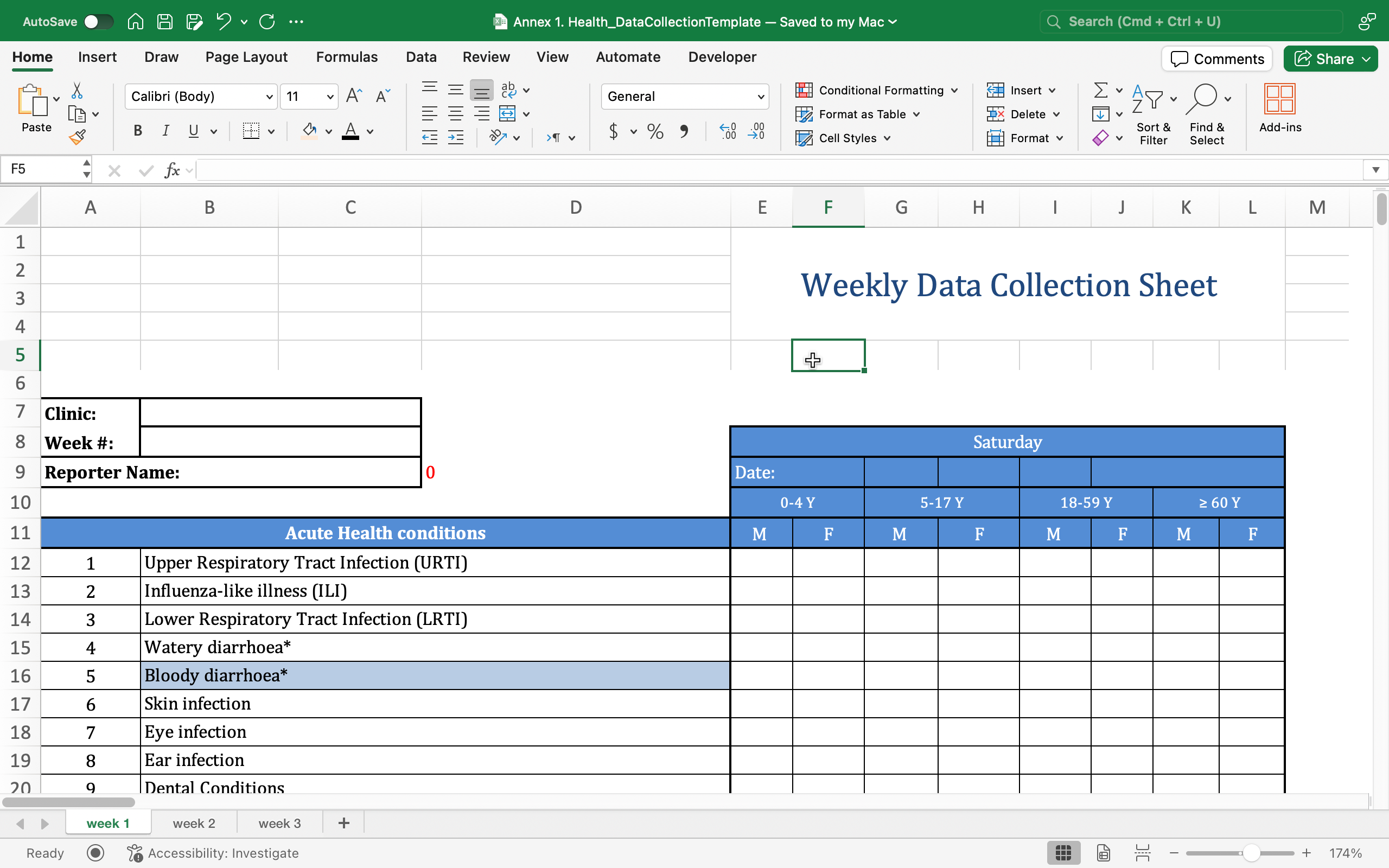The image size is (1389, 868).
Task: Click the Merge & Center icon
Action: pyautogui.click(x=507, y=114)
